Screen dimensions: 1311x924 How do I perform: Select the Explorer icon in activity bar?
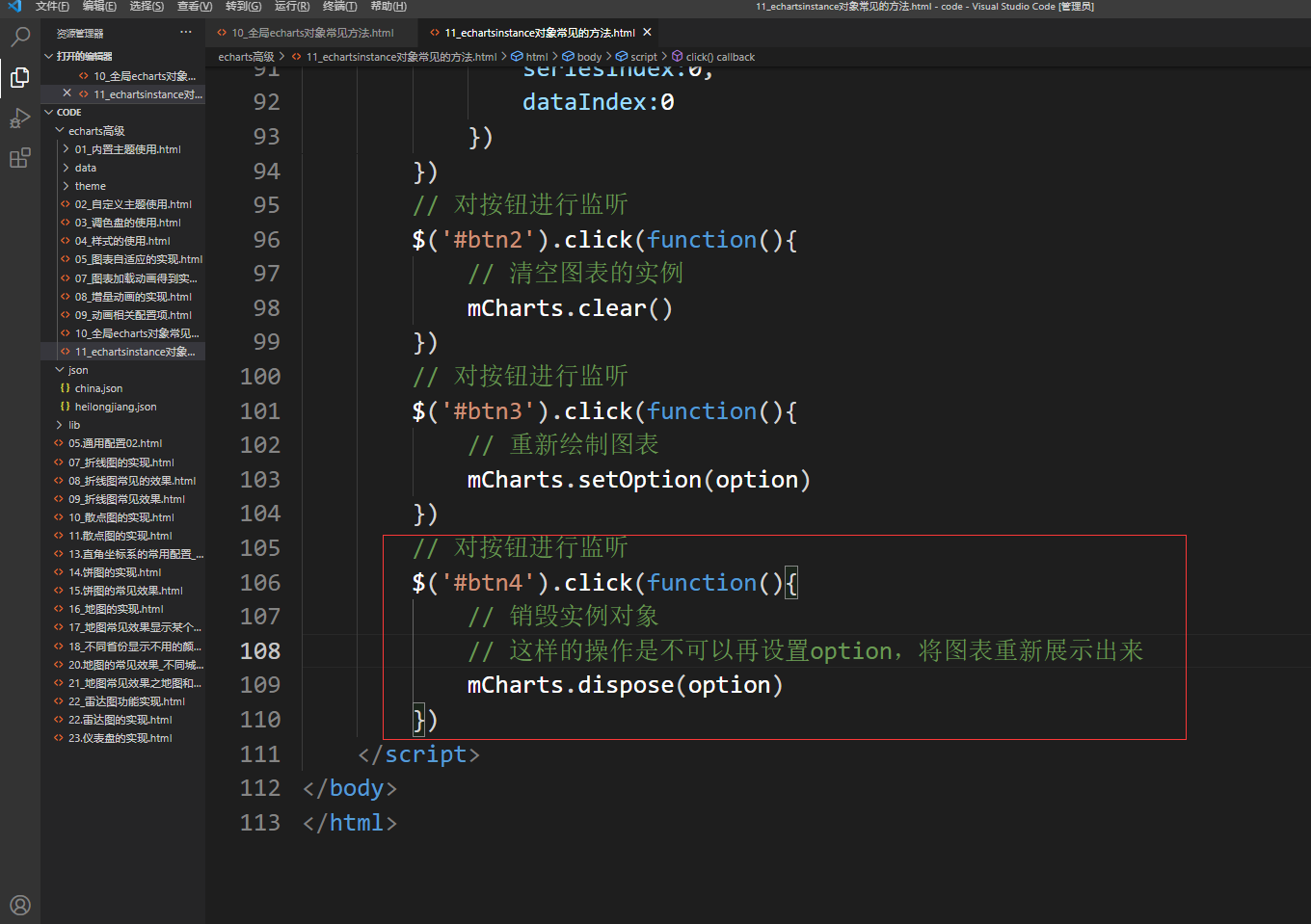pyautogui.click(x=19, y=77)
